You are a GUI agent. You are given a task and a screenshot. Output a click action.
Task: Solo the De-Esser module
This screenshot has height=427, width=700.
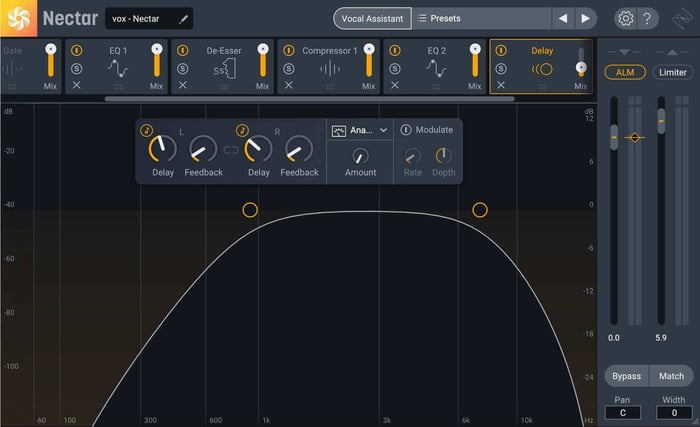click(x=183, y=68)
